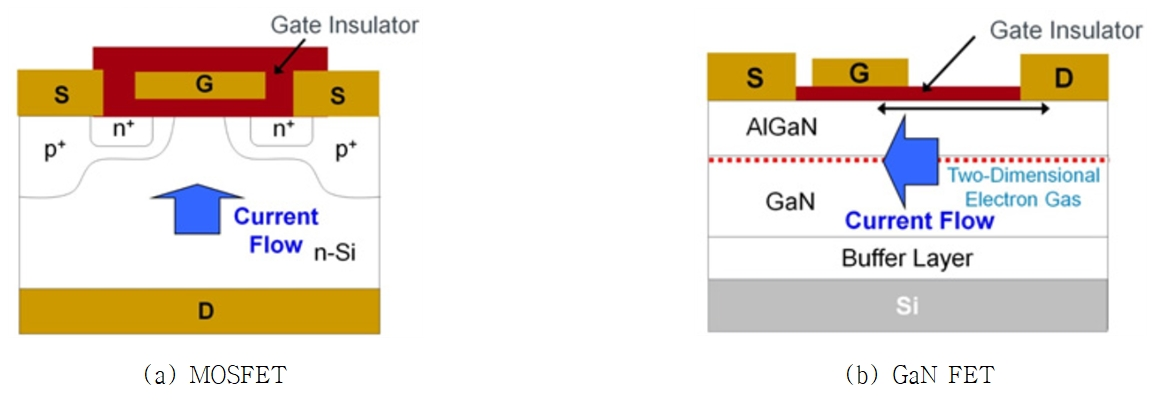Select the right source electrode S on MOSFET
The image size is (1160, 401).
coord(337,92)
